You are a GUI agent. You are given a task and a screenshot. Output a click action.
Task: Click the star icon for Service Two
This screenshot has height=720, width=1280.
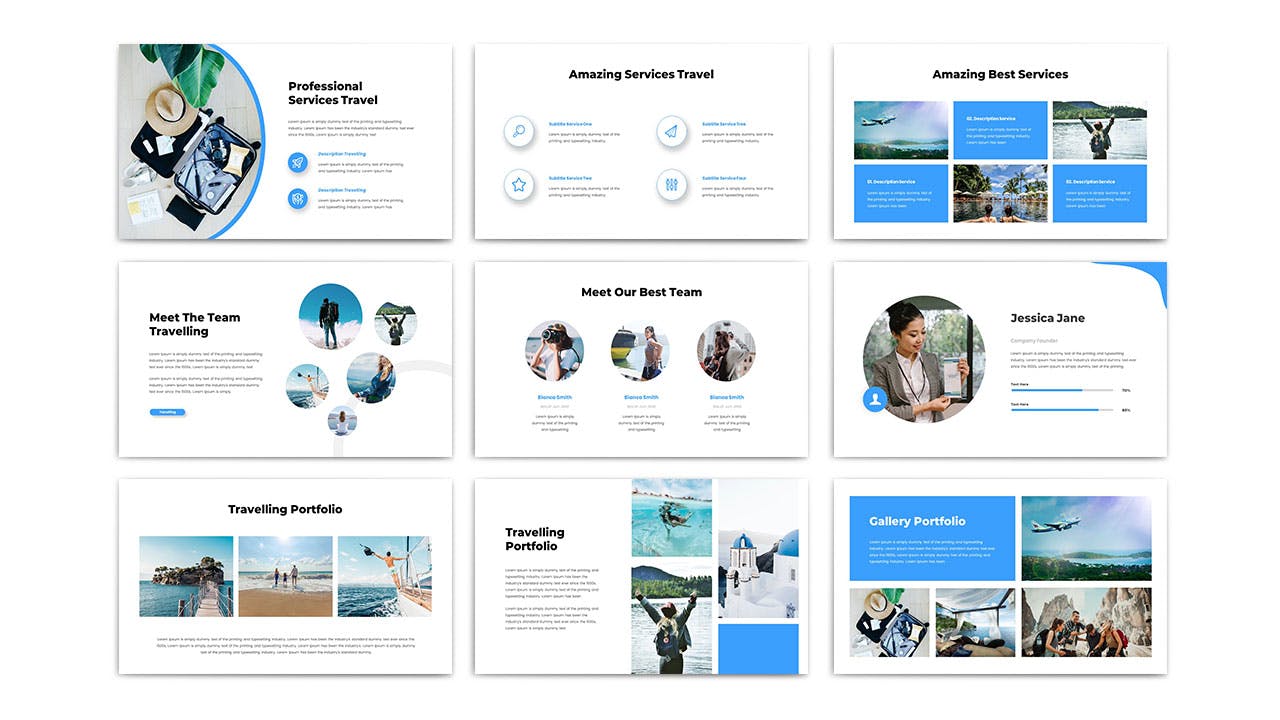click(x=519, y=184)
